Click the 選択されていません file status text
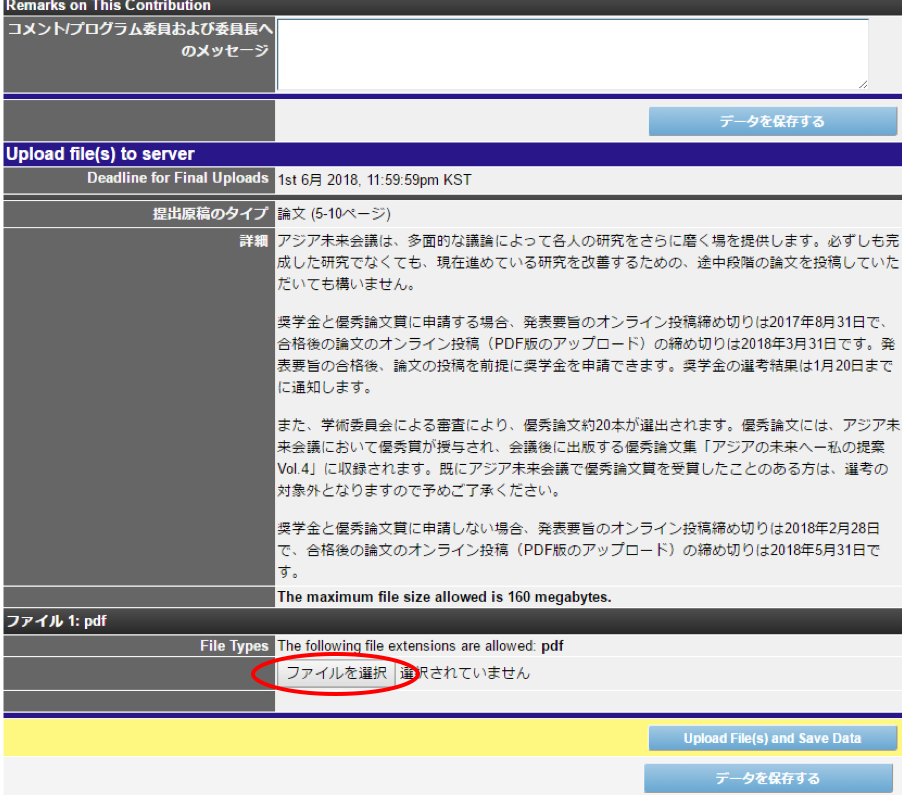The image size is (902, 795). tap(465, 673)
